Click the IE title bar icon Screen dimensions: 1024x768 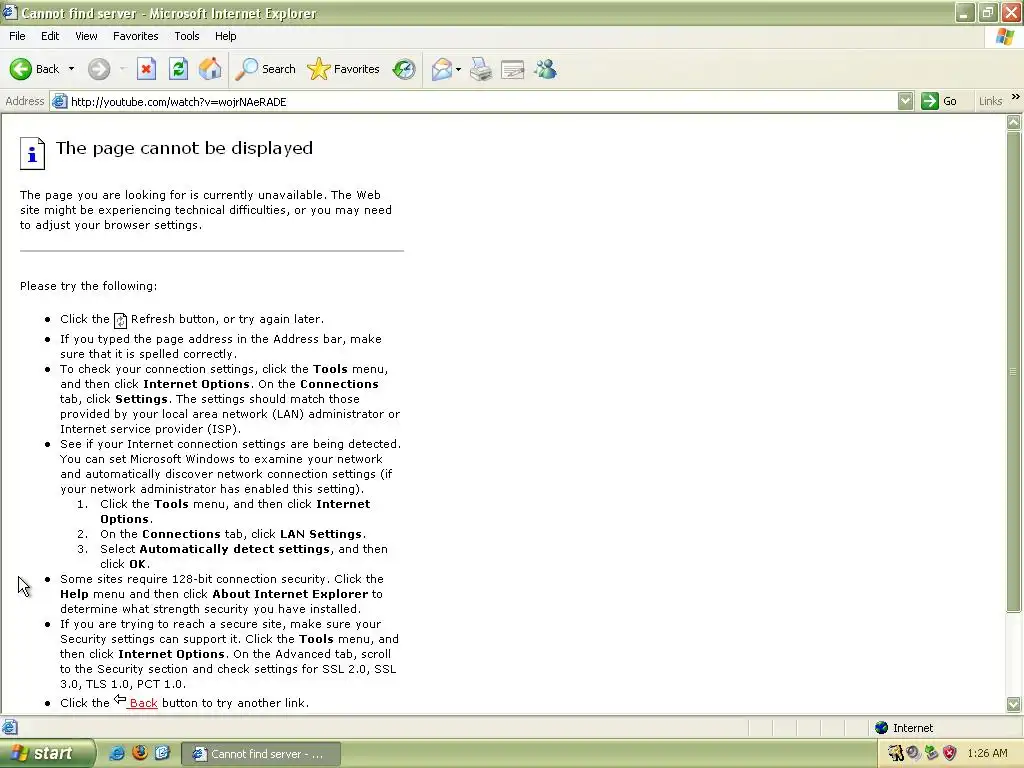9,12
